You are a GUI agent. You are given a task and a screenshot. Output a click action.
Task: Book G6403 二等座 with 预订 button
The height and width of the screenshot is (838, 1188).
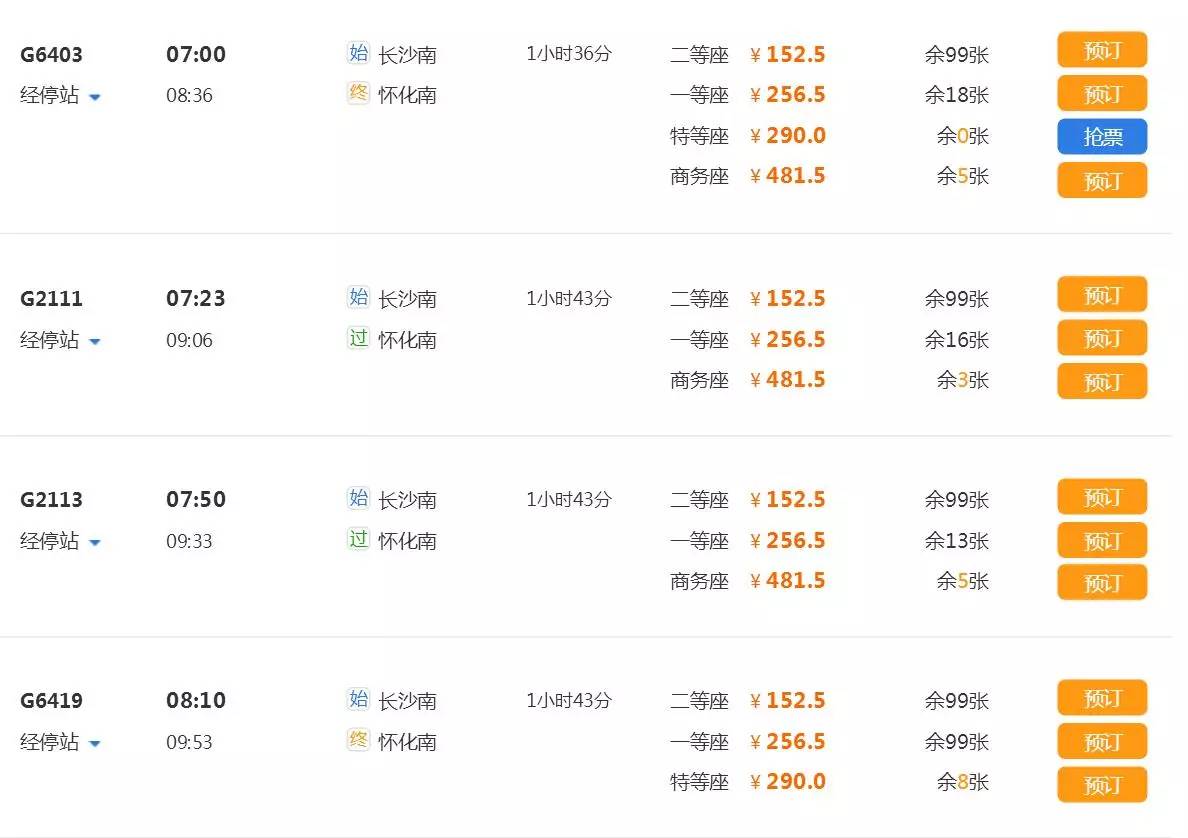(x=1102, y=50)
